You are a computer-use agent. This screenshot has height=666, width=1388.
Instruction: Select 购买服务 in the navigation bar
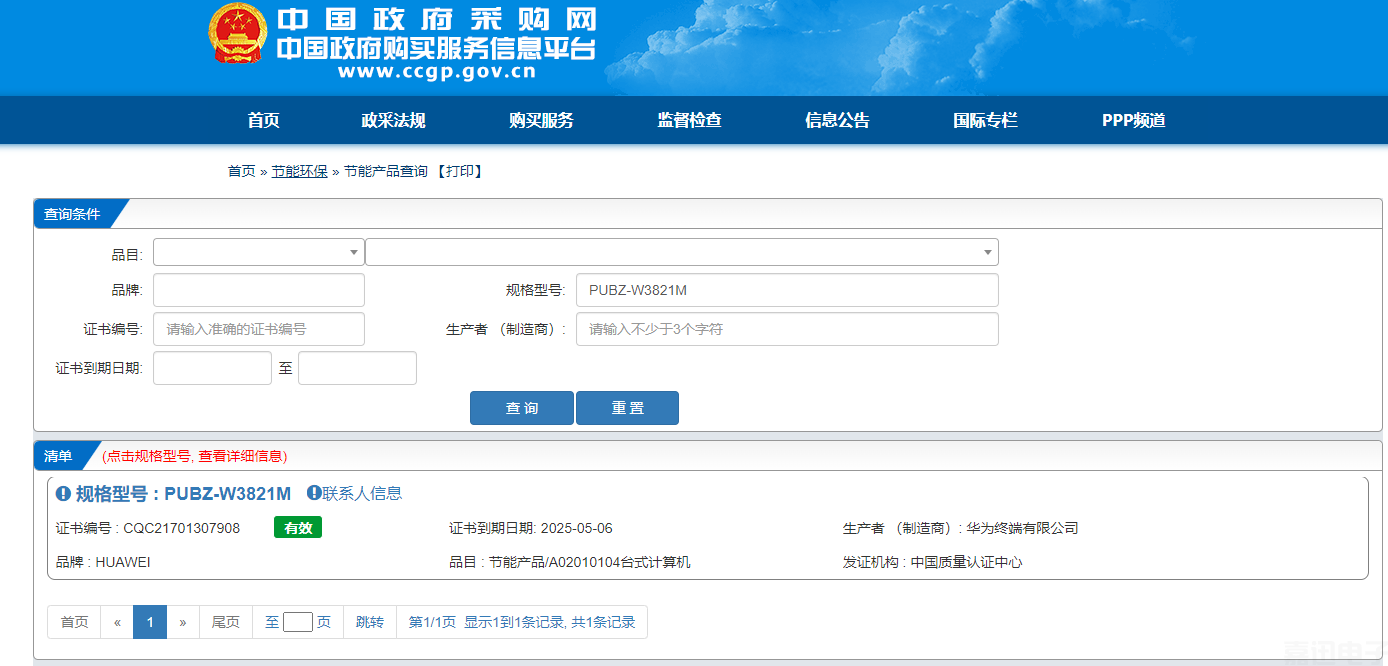coord(541,120)
